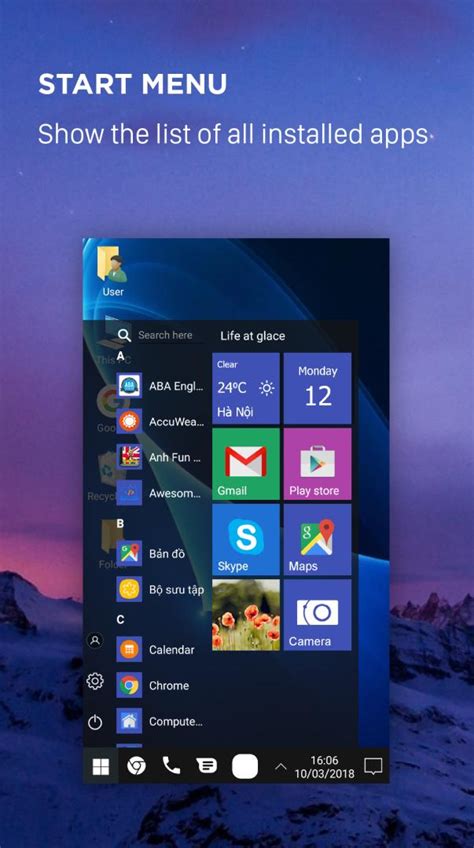Open the notification center icon
Screen dimensions: 474x848
pyautogui.click(x=373, y=766)
